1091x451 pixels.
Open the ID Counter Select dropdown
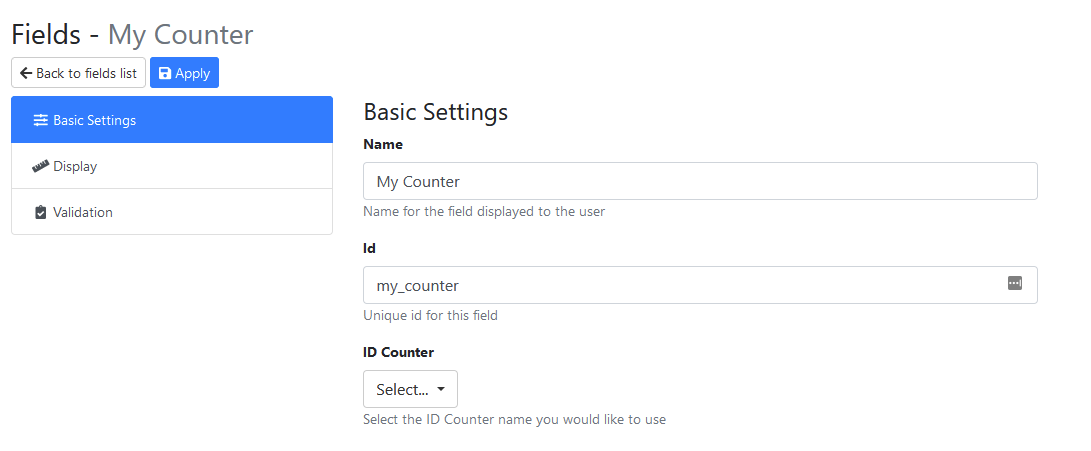tap(409, 389)
